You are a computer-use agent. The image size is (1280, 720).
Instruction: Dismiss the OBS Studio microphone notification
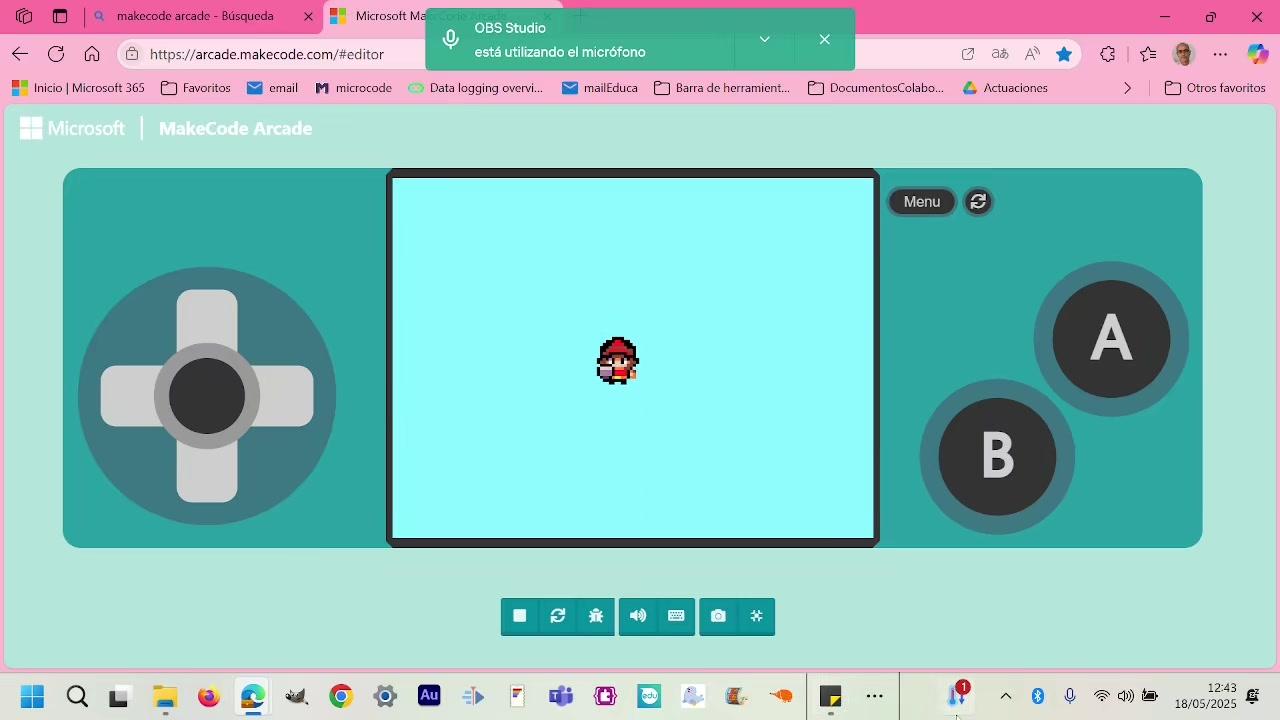point(824,39)
